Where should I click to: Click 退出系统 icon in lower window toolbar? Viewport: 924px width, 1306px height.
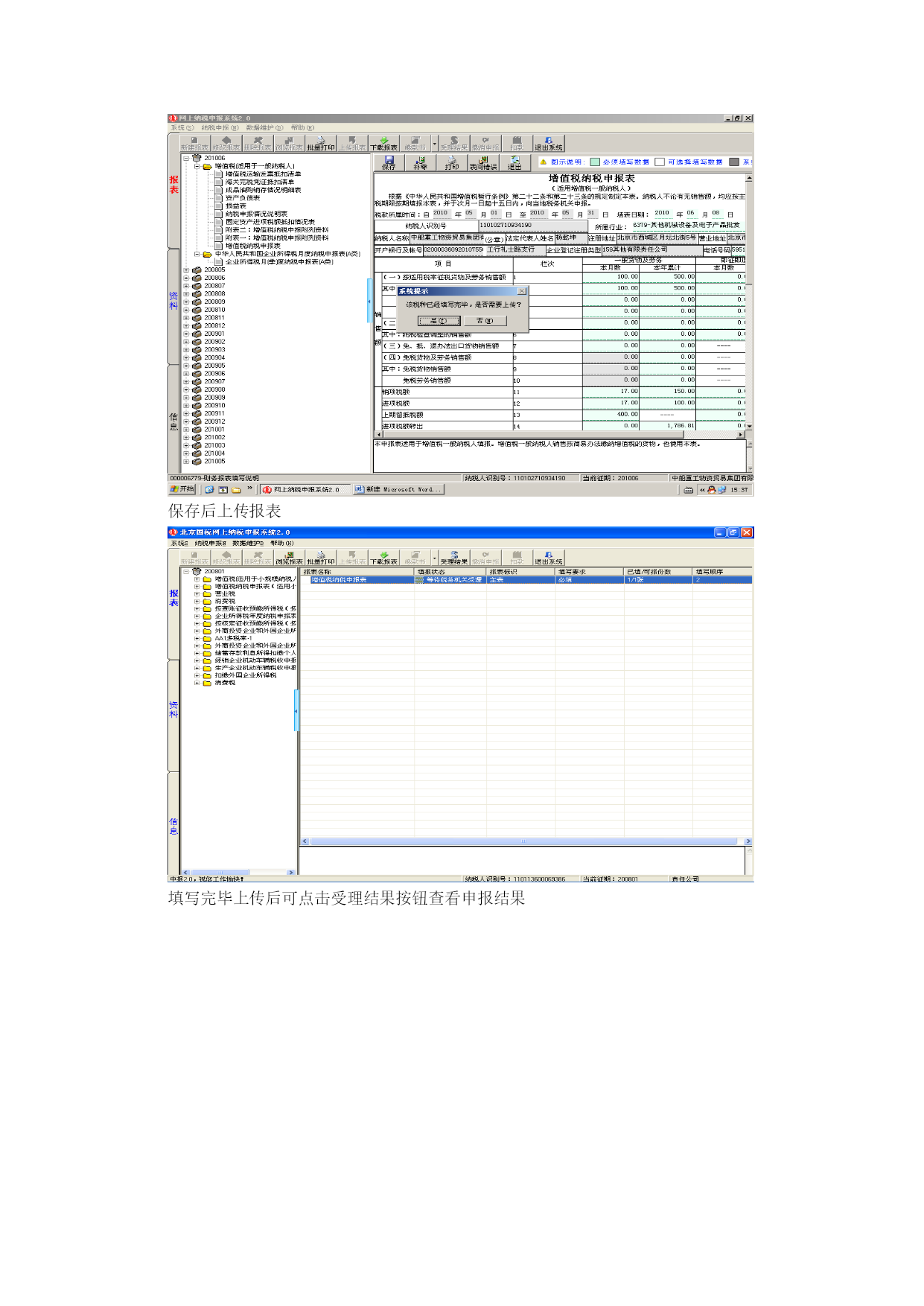pos(549,558)
